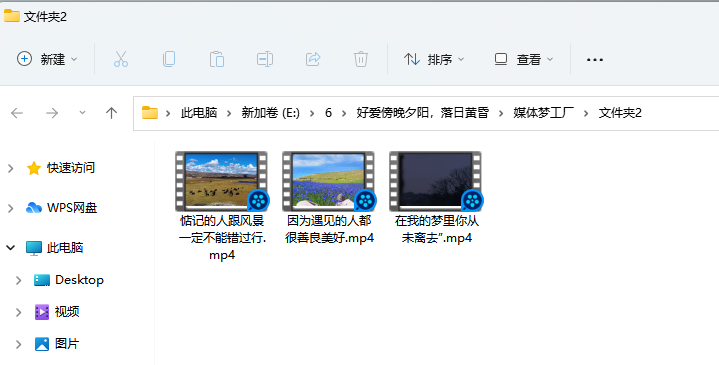Click the Copy icon in toolbar
719x365 pixels.
pyautogui.click(x=169, y=59)
